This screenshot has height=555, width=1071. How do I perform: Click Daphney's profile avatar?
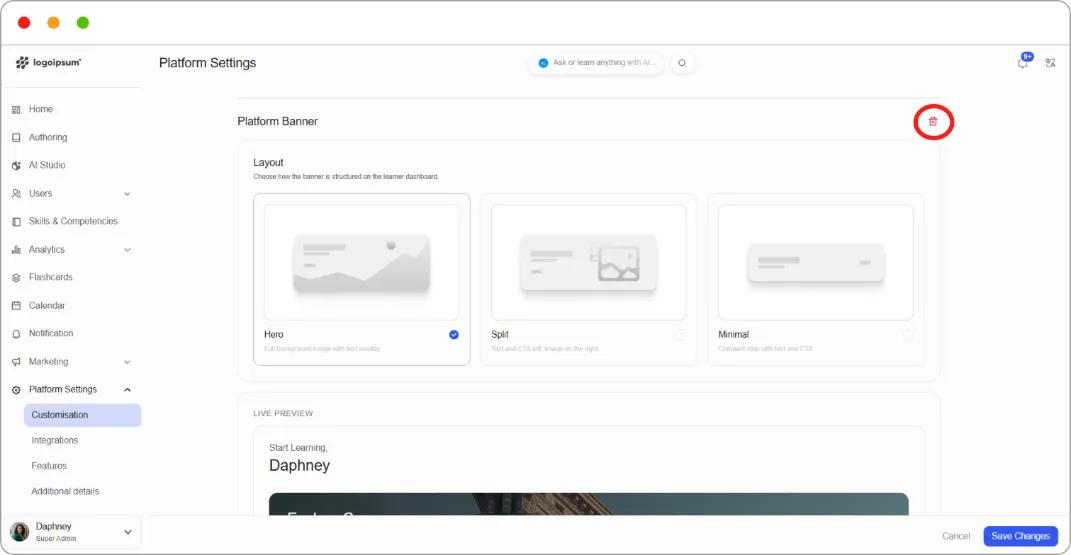[x=20, y=532]
